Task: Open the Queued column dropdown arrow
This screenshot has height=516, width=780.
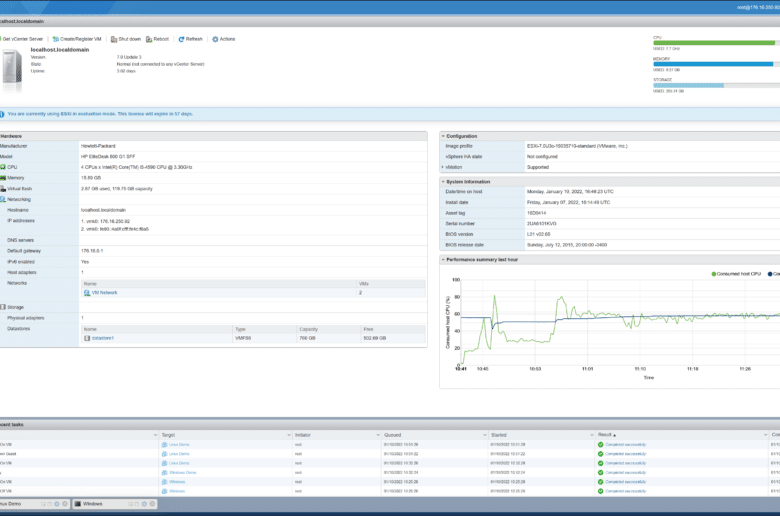Action: pyautogui.click(x=485, y=435)
